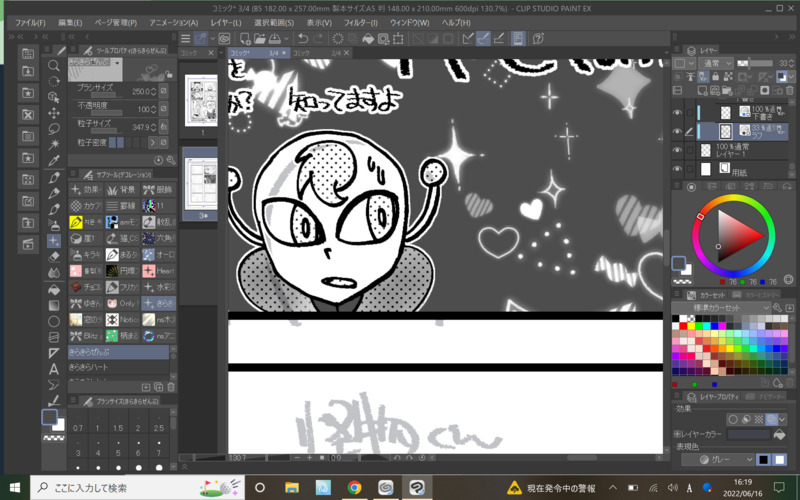The height and width of the screenshot is (500, 800).
Task: Open the ページ管理(P) menu
Action: pyautogui.click(x=116, y=22)
